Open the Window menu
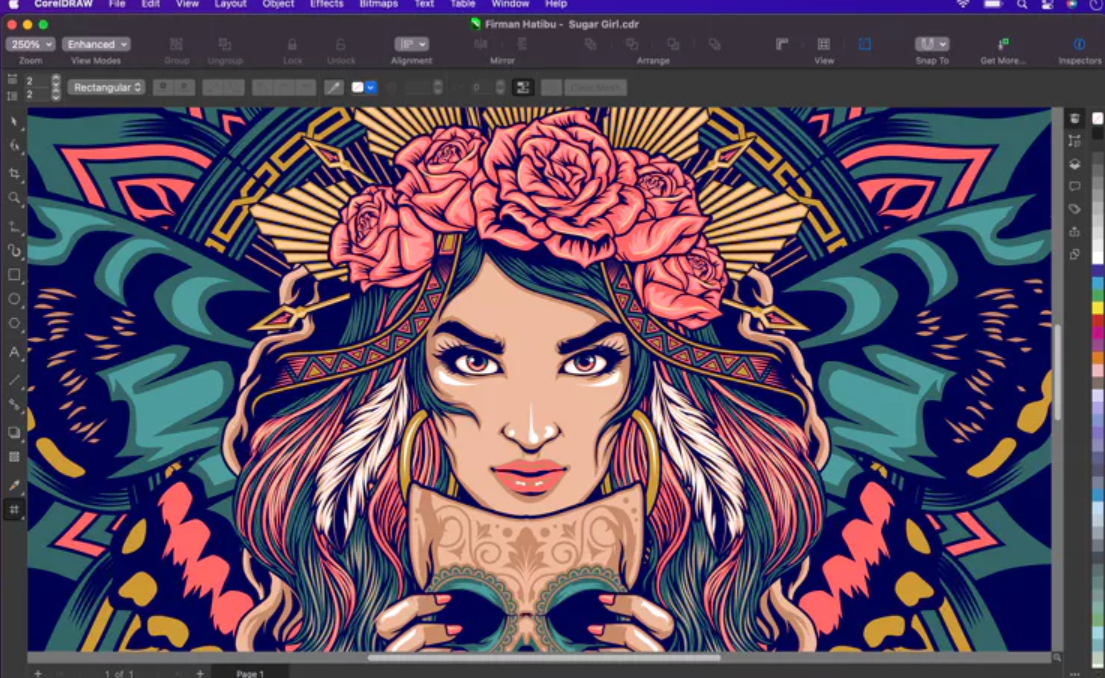Screen dimensions: 1105x678 pyautogui.click(x=510, y=4)
